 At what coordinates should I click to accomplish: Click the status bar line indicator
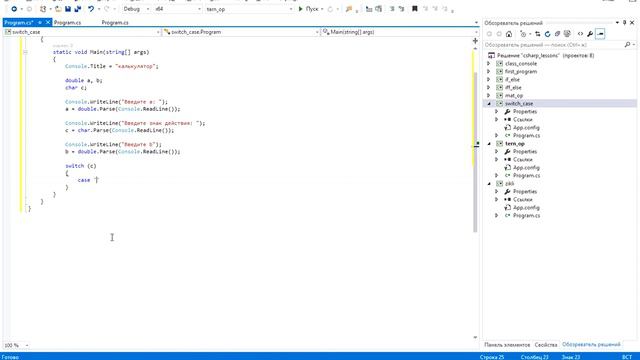tap(492, 357)
